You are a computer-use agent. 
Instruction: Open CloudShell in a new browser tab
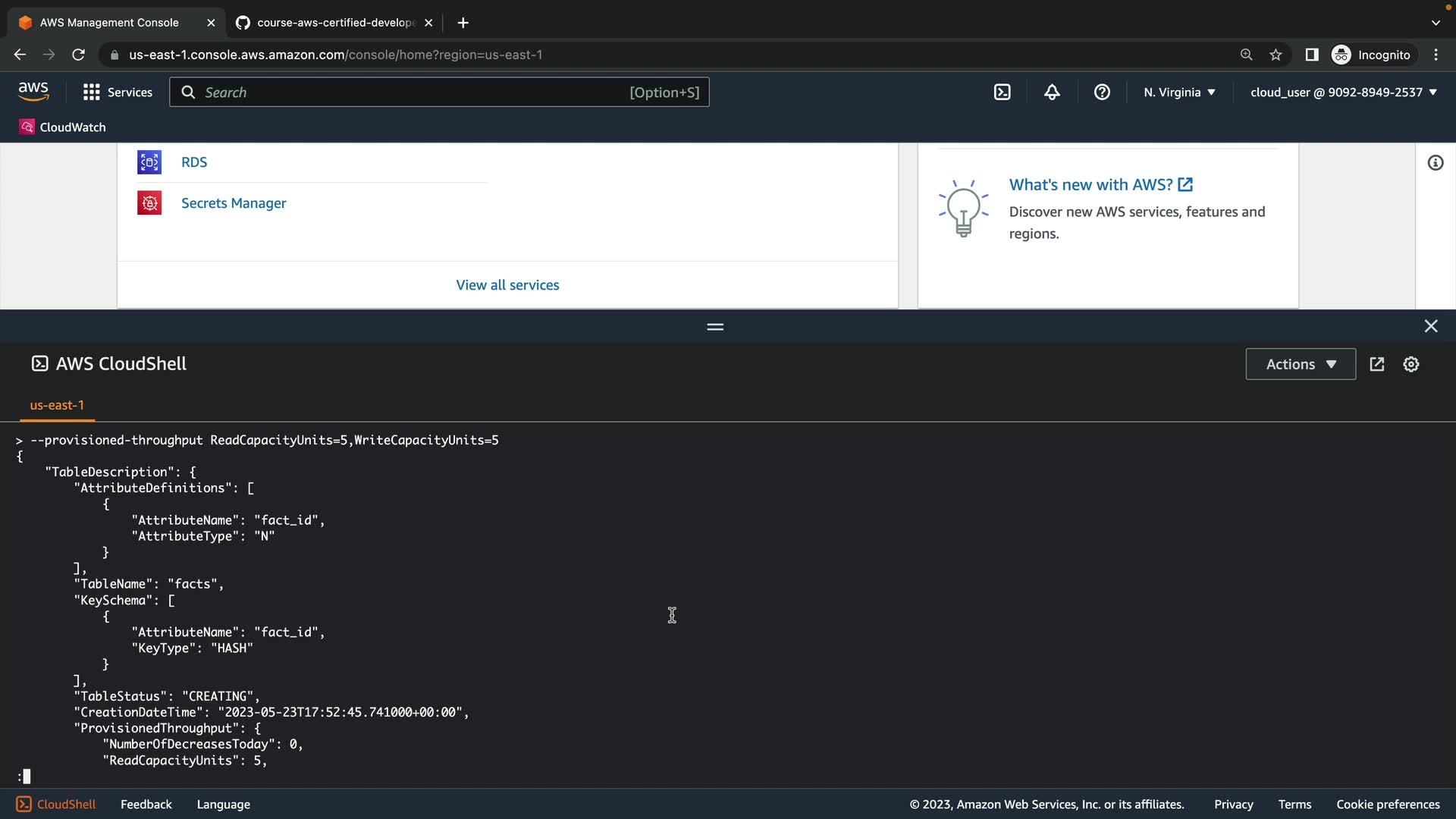coord(1377,364)
